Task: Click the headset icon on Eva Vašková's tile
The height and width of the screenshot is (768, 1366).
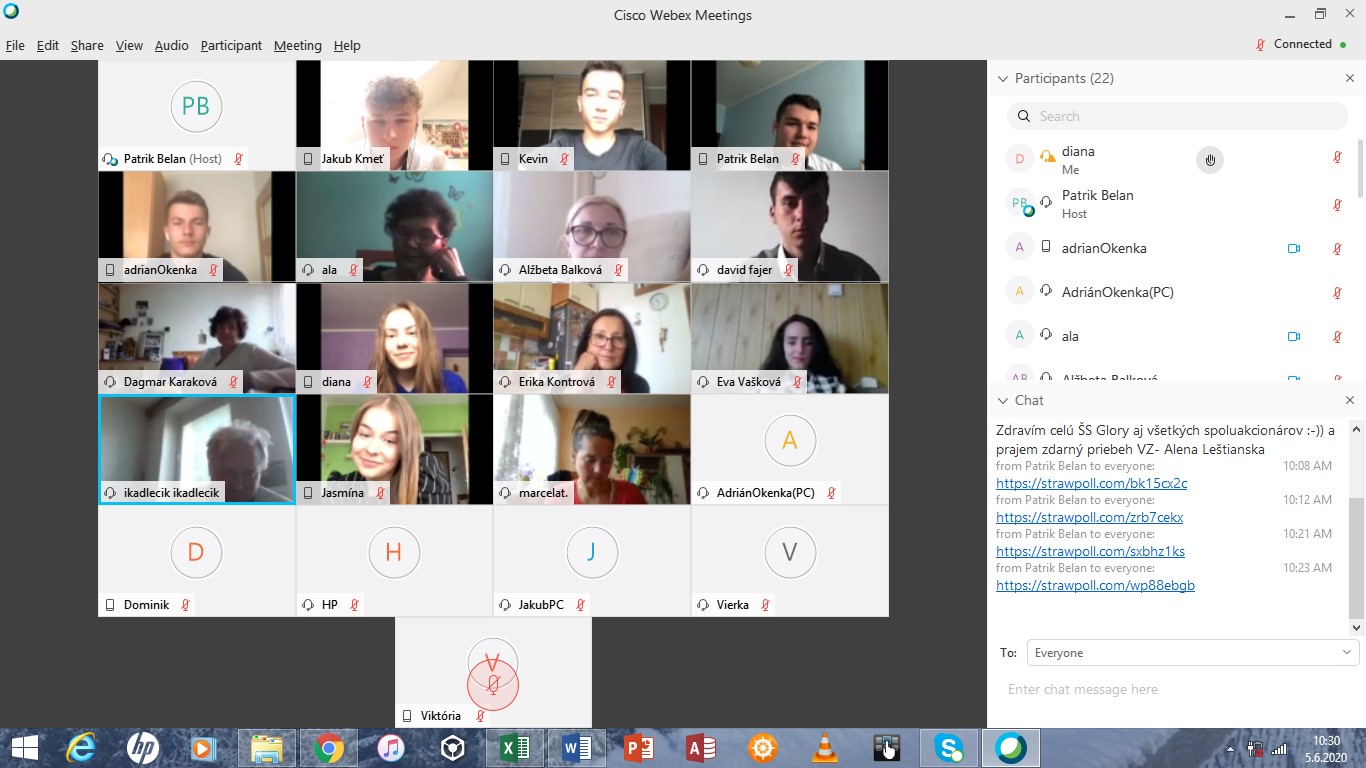Action: [705, 382]
